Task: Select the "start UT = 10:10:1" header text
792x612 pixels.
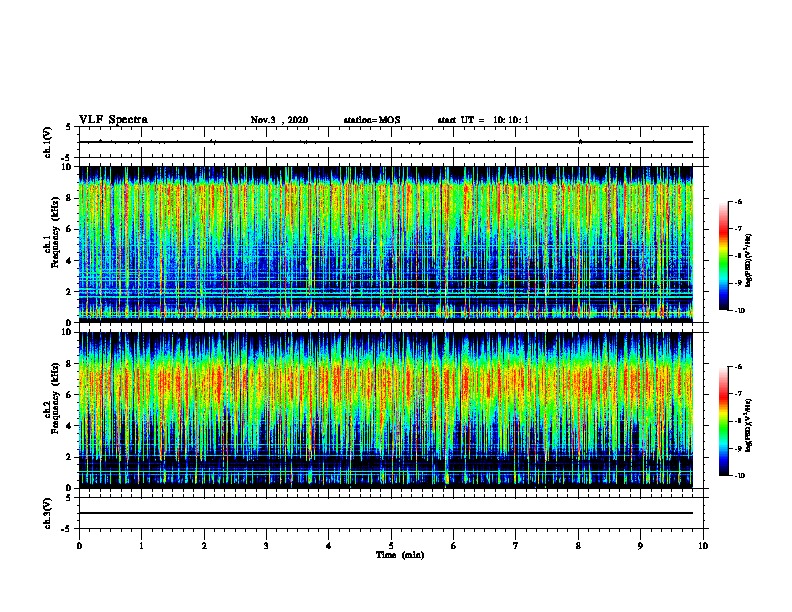Action: [x=483, y=120]
